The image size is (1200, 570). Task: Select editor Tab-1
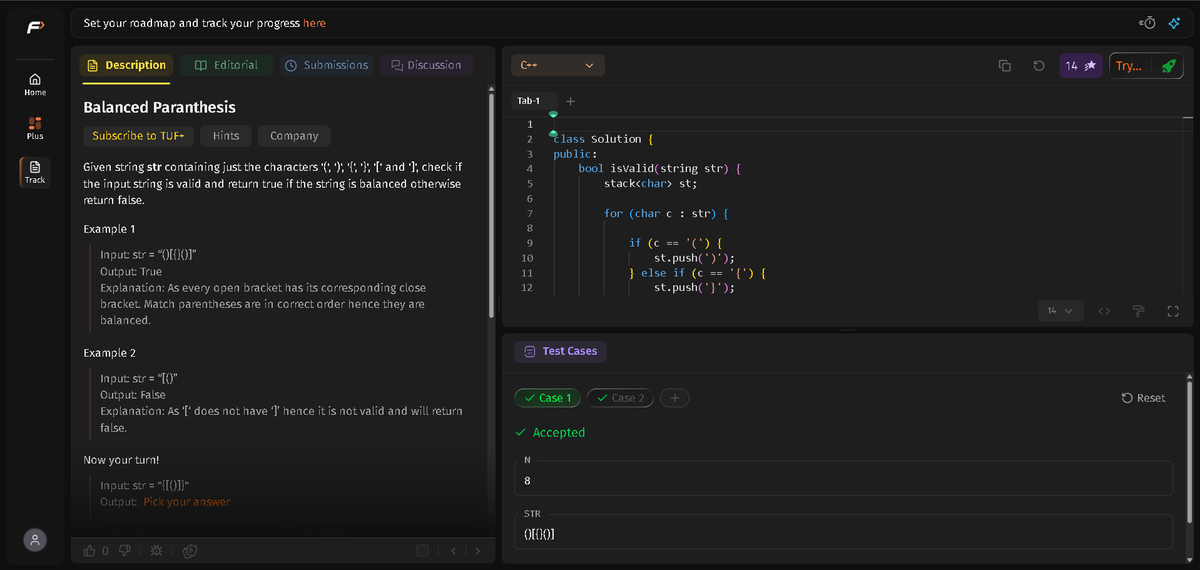pos(528,101)
